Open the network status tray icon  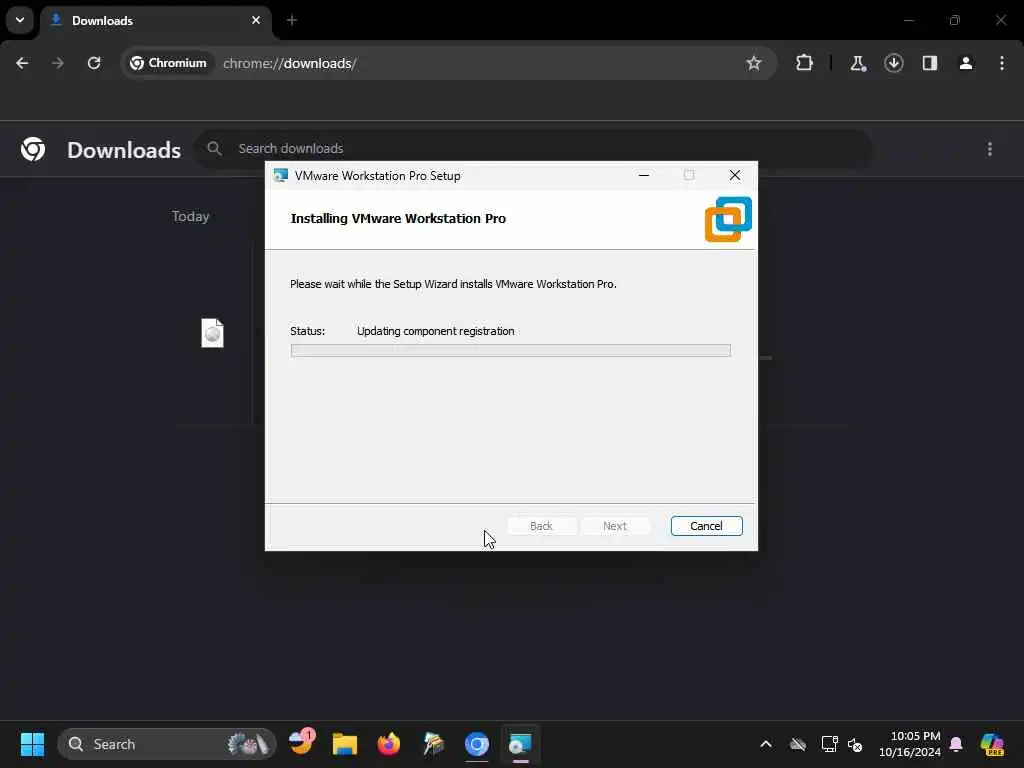click(829, 744)
